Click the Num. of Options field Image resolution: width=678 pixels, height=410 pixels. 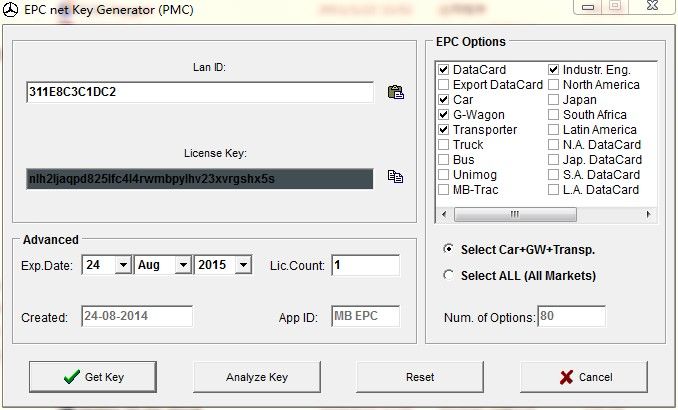(571, 316)
